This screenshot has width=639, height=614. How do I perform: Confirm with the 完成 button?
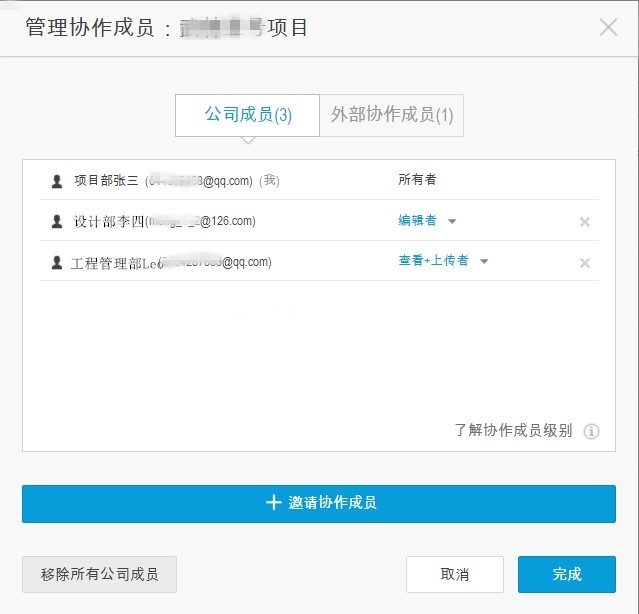point(567,575)
